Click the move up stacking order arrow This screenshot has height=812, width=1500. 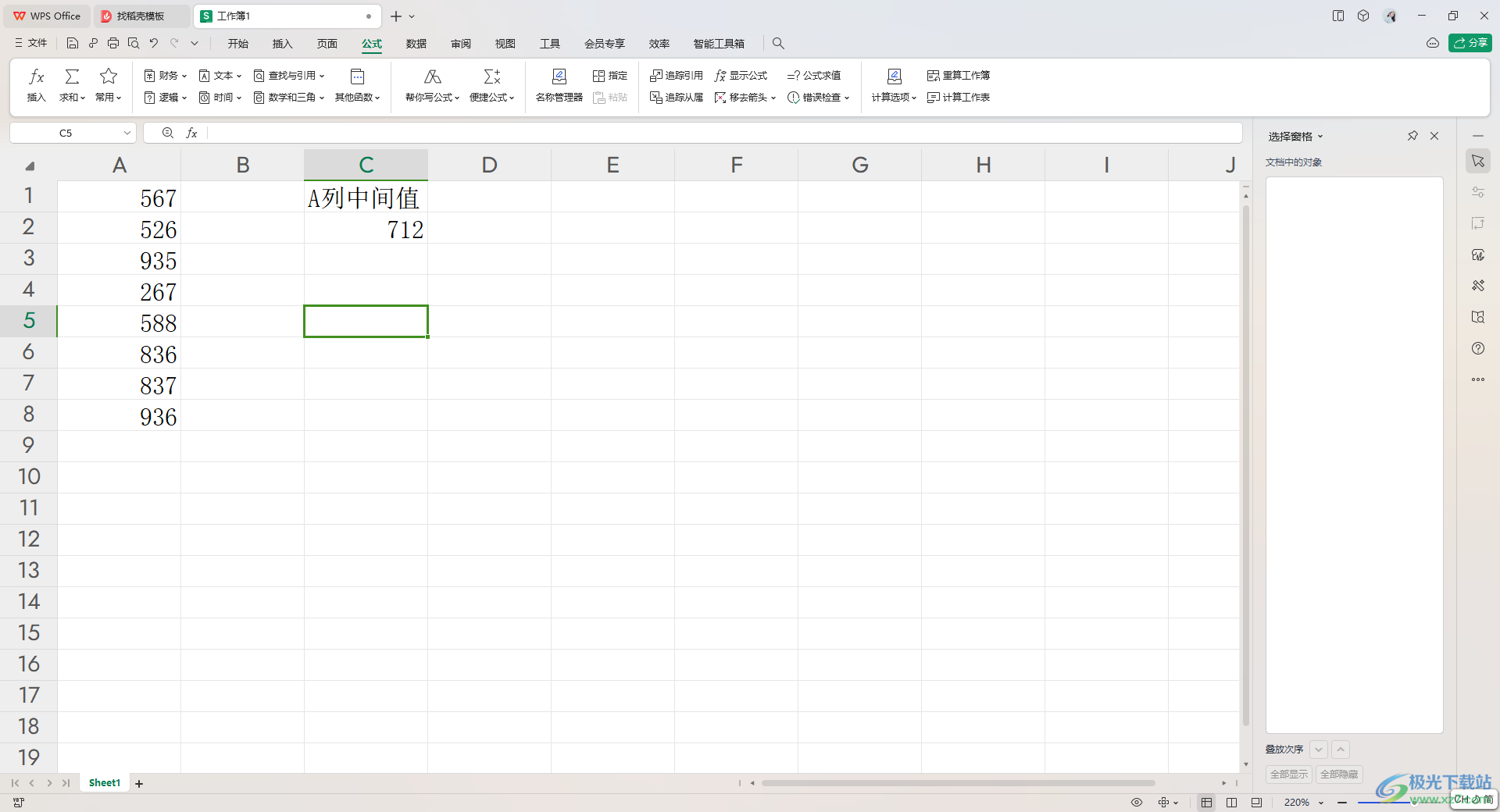tap(1341, 750)
